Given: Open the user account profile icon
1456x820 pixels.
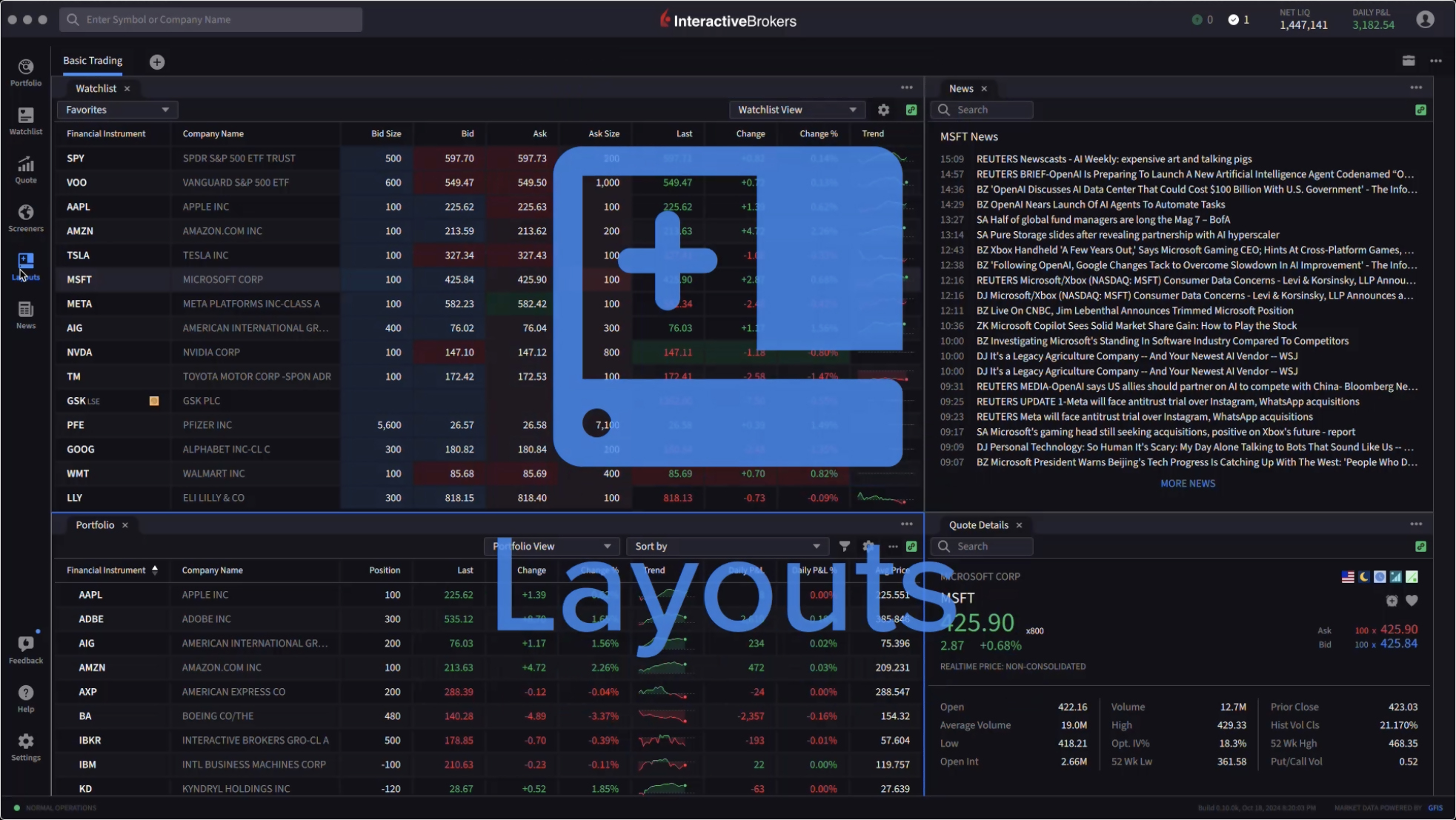Looking at the screenshot, I should click(x=1426, y=19).
